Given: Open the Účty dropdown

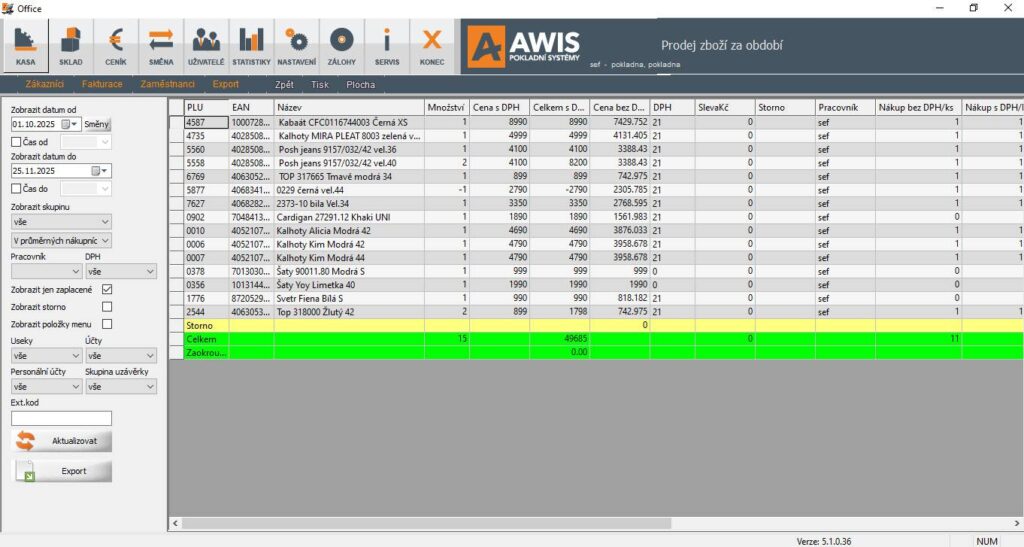Looking at the screenshot, I should pyautogui.click(x=121, y=356).
